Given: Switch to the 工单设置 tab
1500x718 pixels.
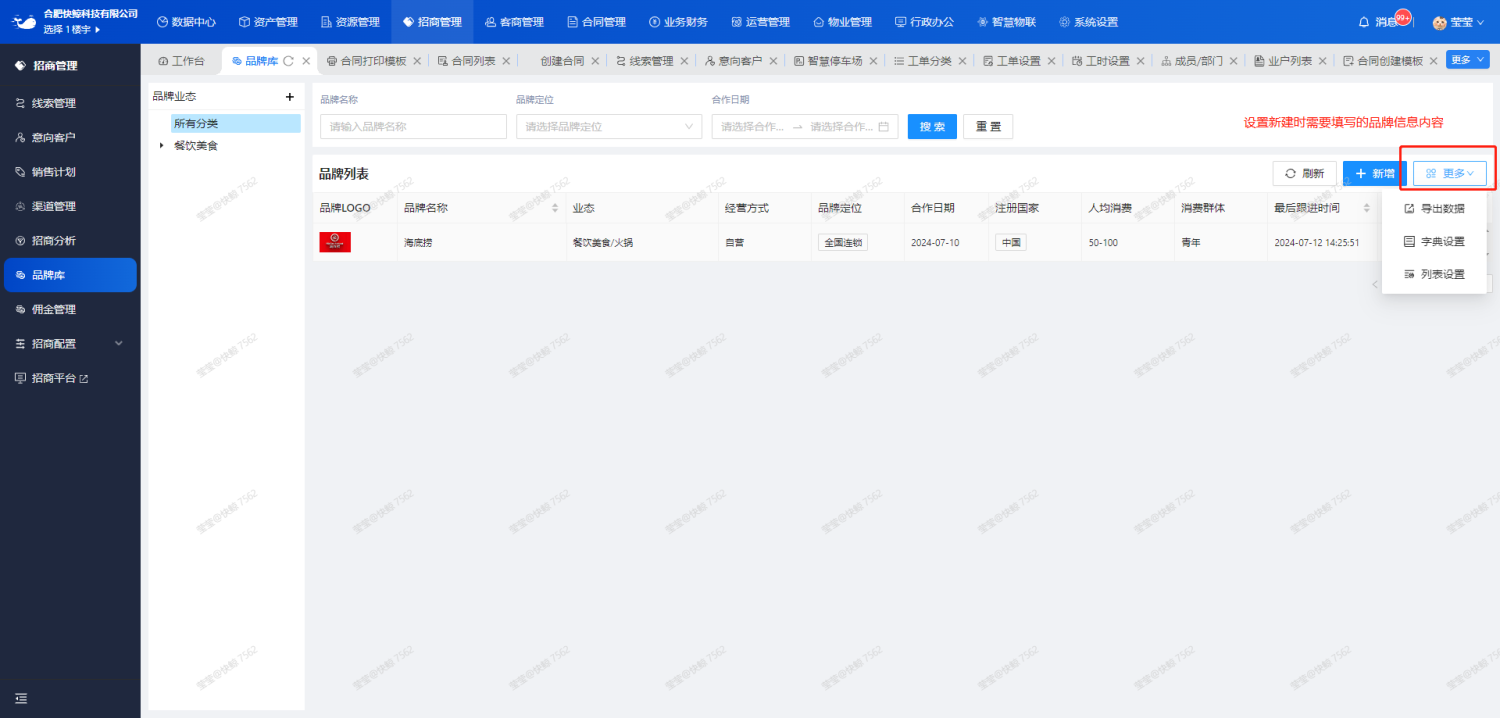Looking at the screenshot, I should 1012,61.
